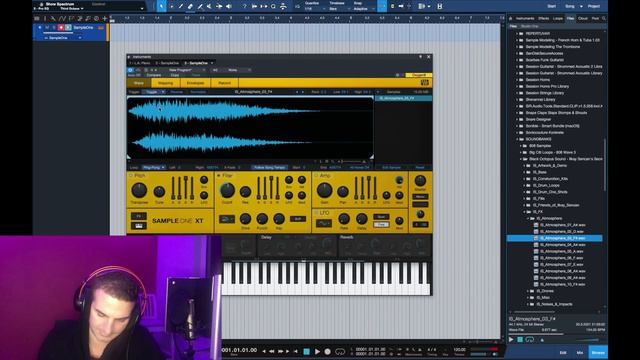
Task: Open the help question-mark icon
Action: point(244,6)
